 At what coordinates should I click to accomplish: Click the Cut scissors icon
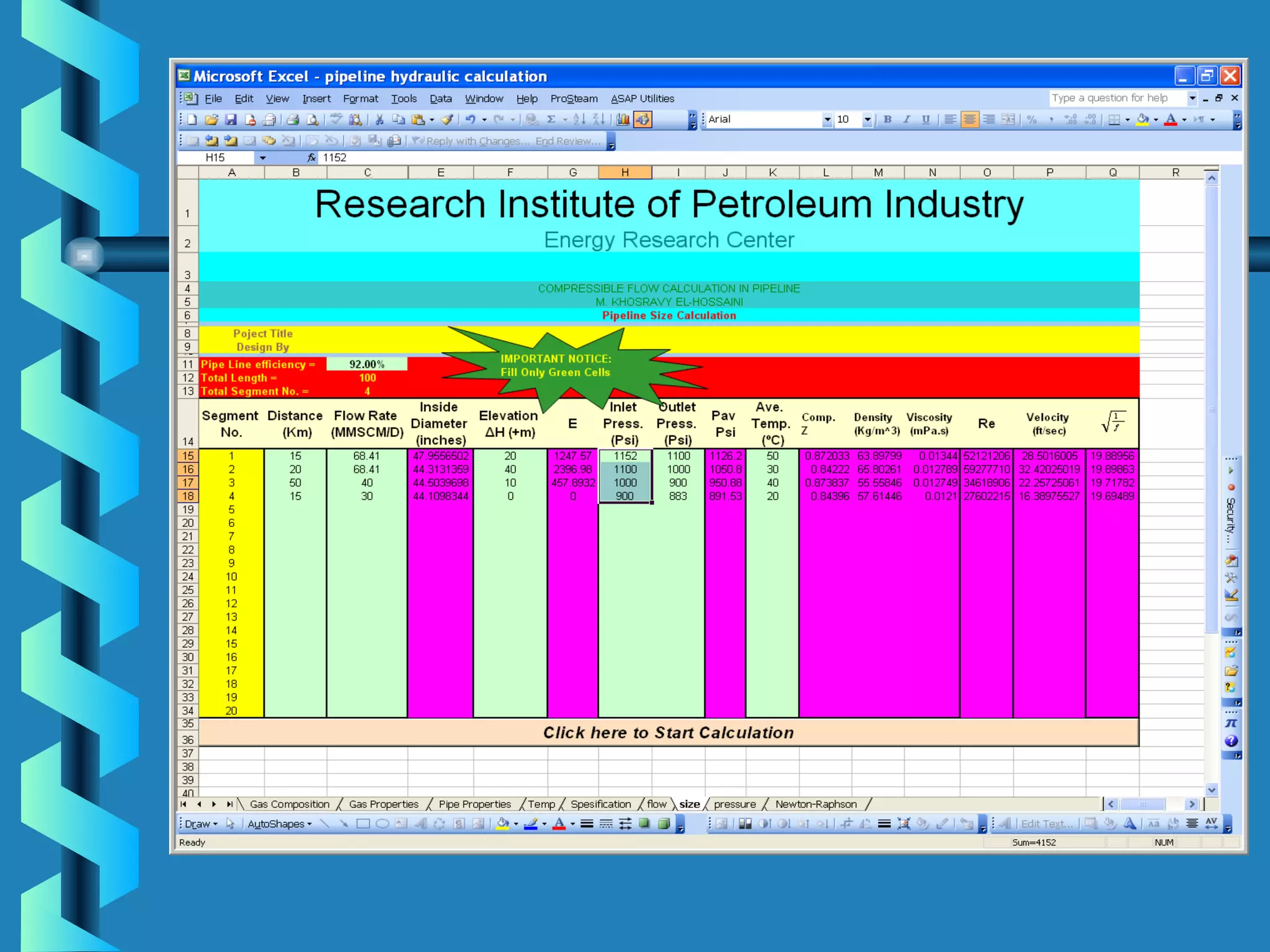[380, 120]
